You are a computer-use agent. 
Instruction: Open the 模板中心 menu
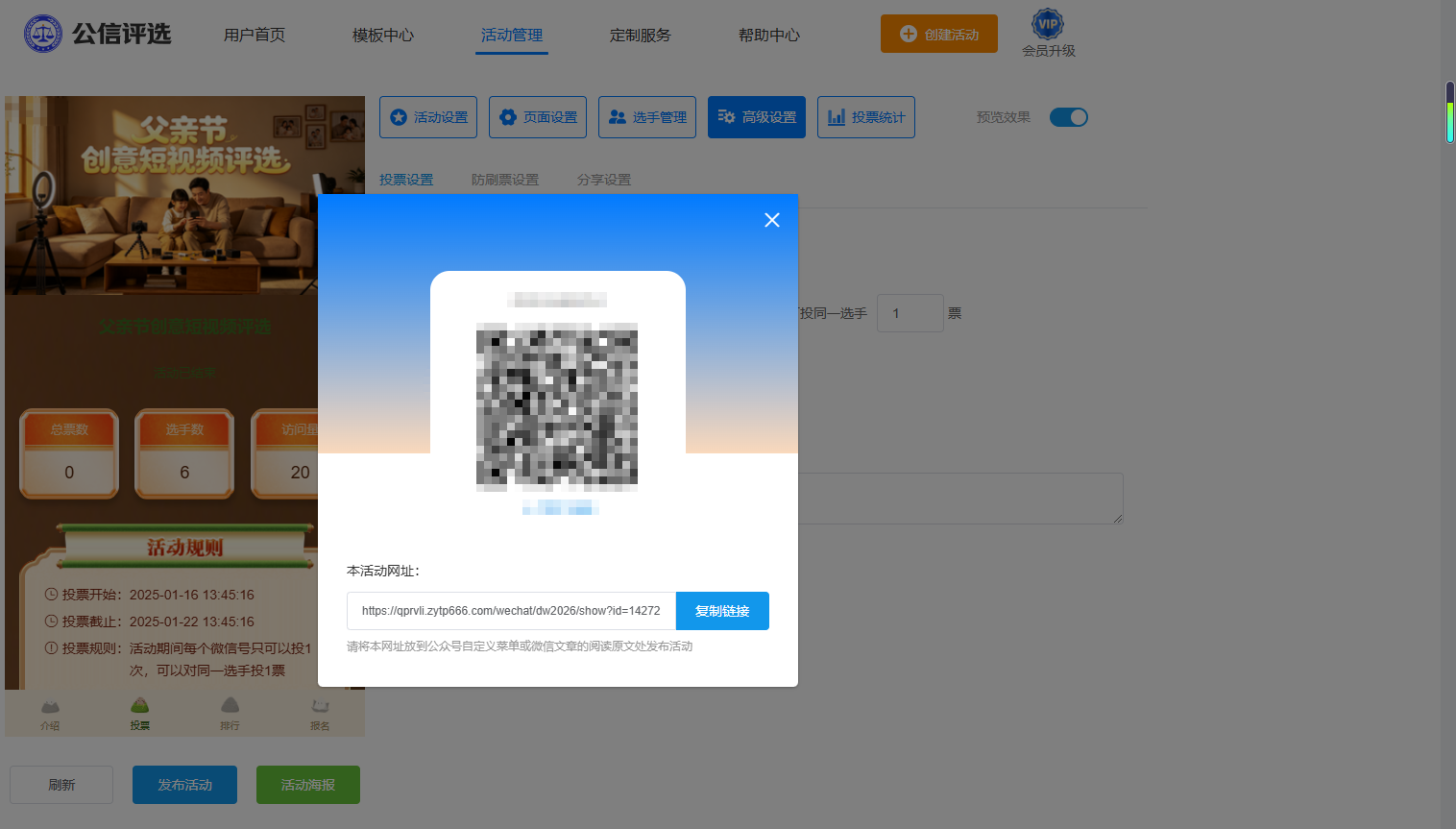[x=383, y=35]
